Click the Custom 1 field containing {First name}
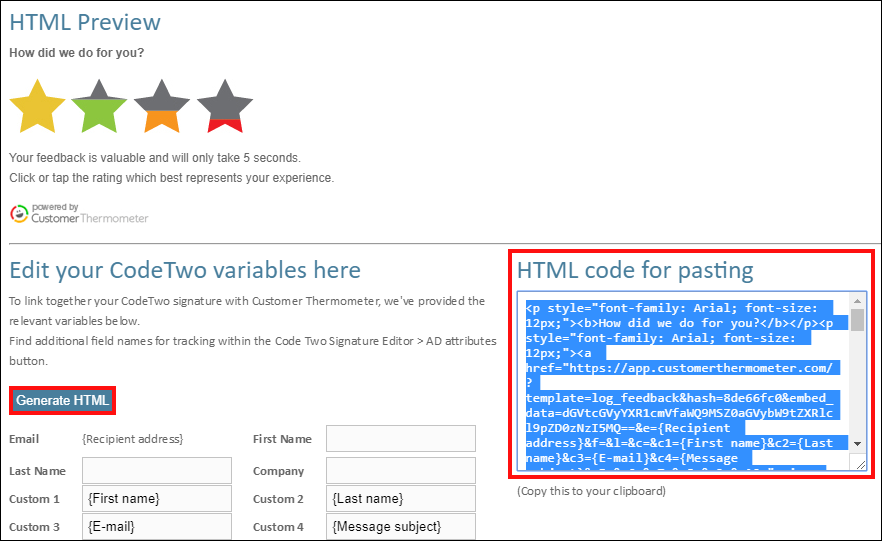 click(157, 499)
